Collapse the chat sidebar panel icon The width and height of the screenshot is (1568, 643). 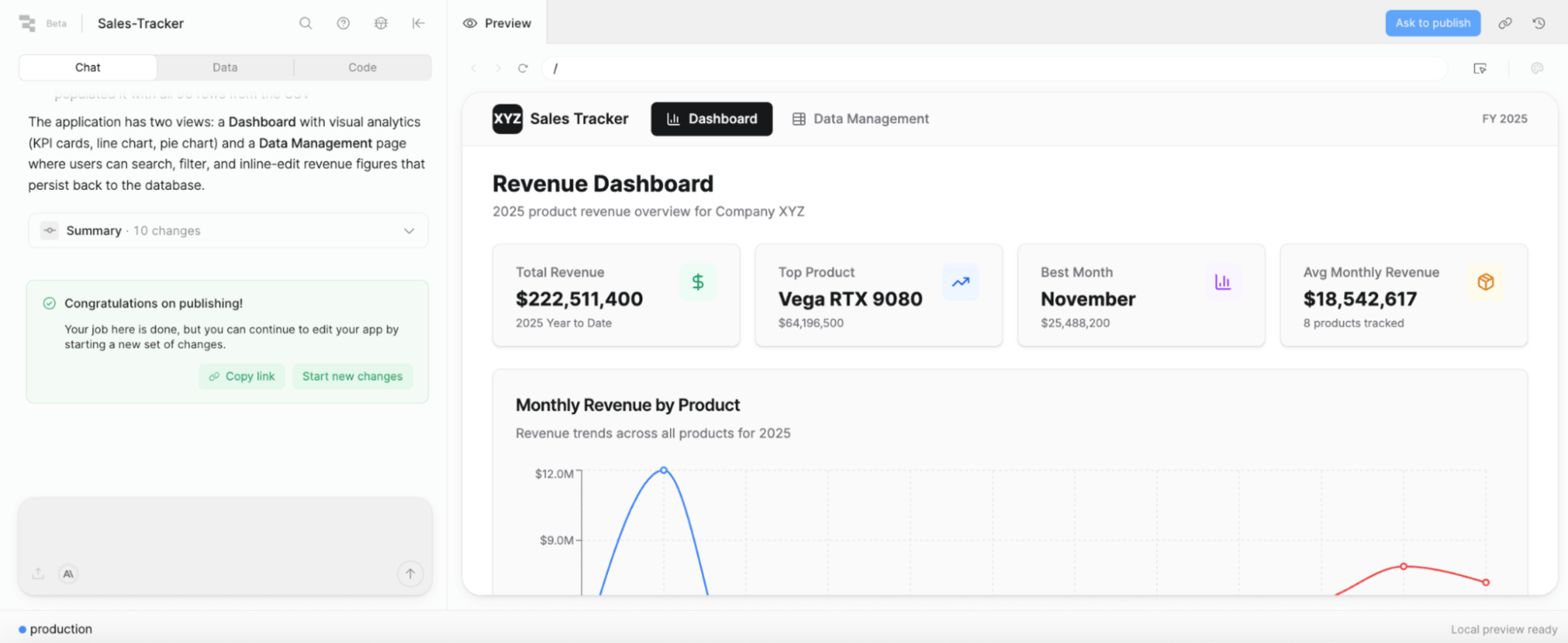[418, 24]
